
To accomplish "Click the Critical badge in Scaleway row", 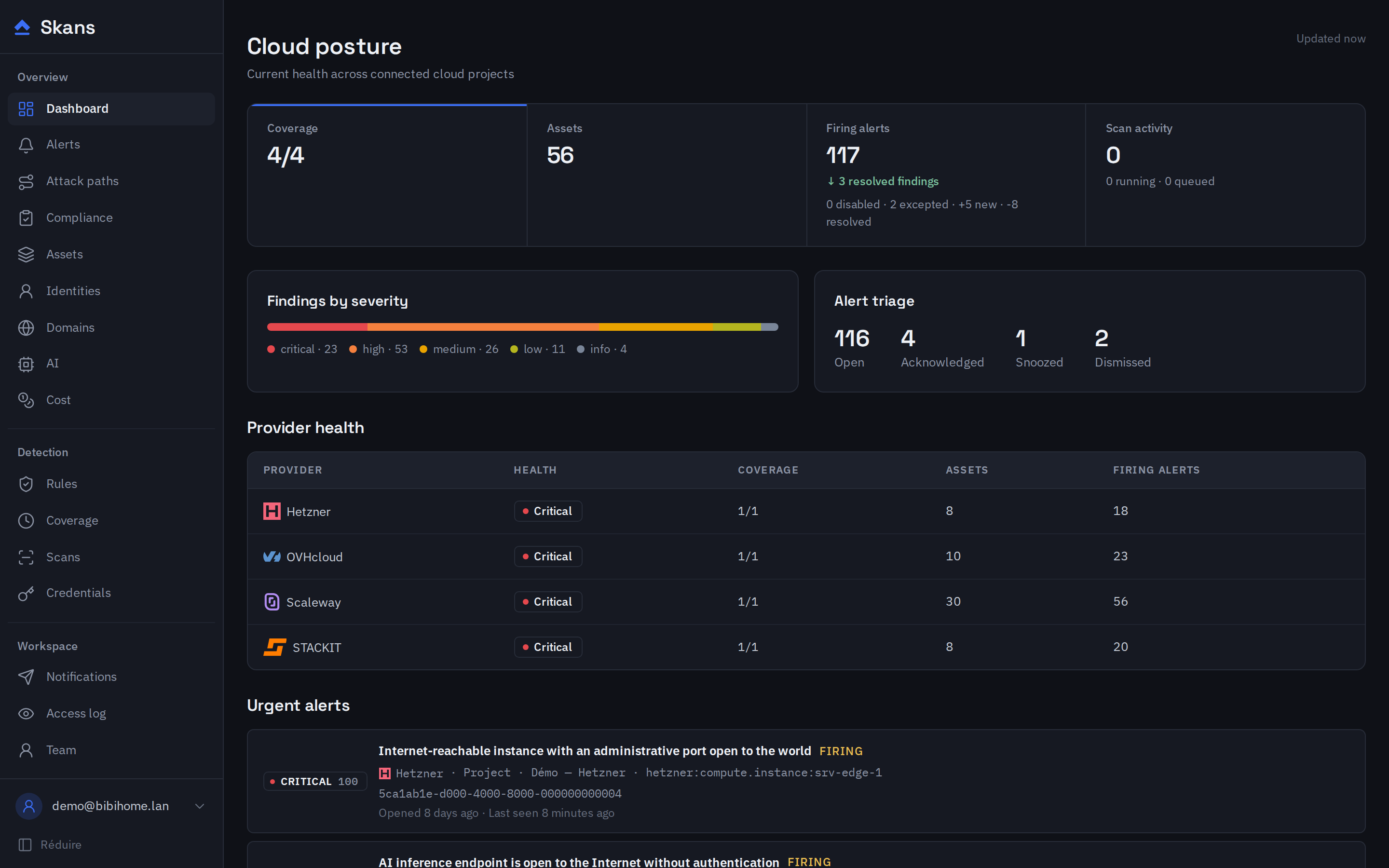I will (x=548, y=602).
